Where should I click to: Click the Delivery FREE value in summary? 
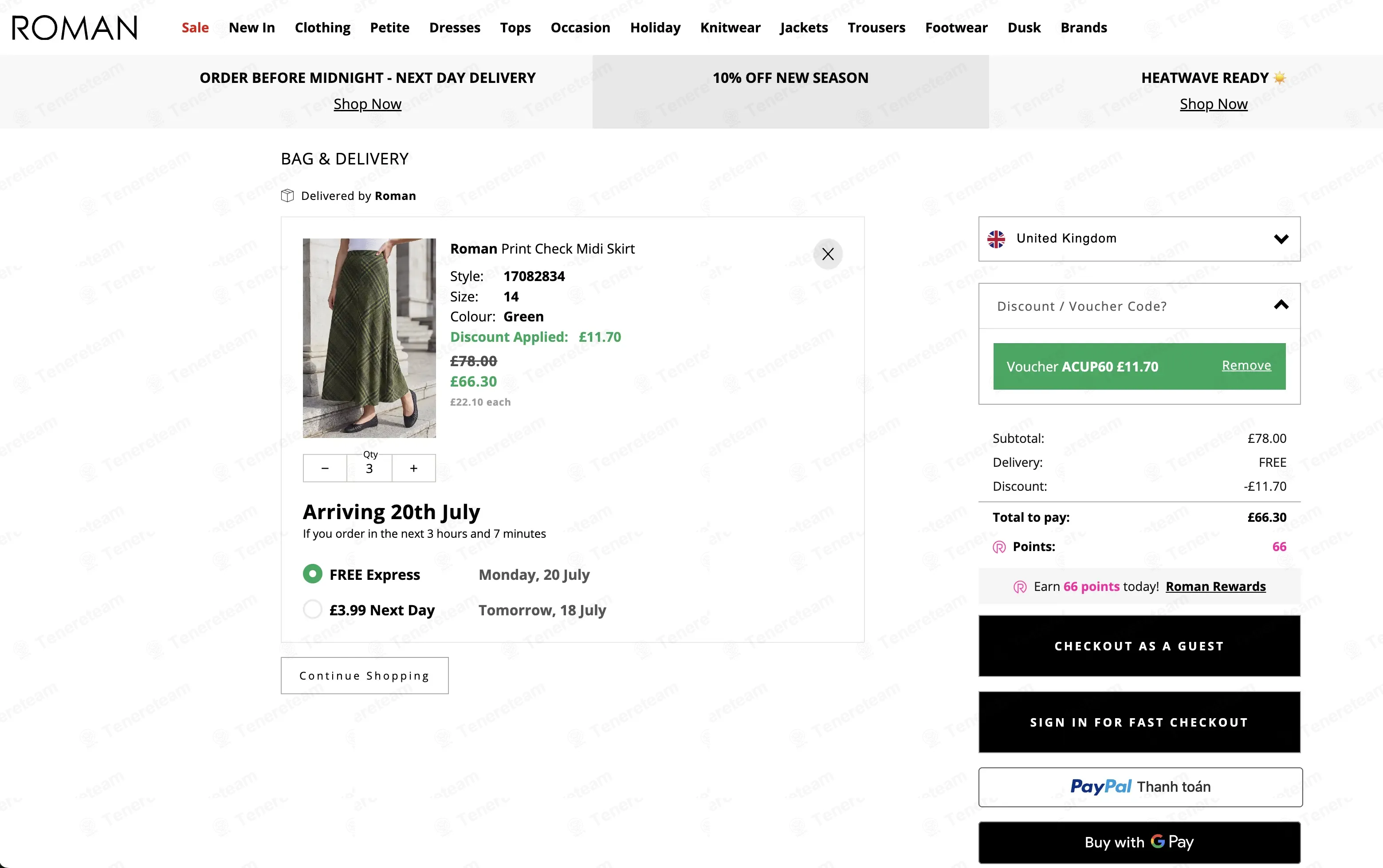coord(1272,463)
